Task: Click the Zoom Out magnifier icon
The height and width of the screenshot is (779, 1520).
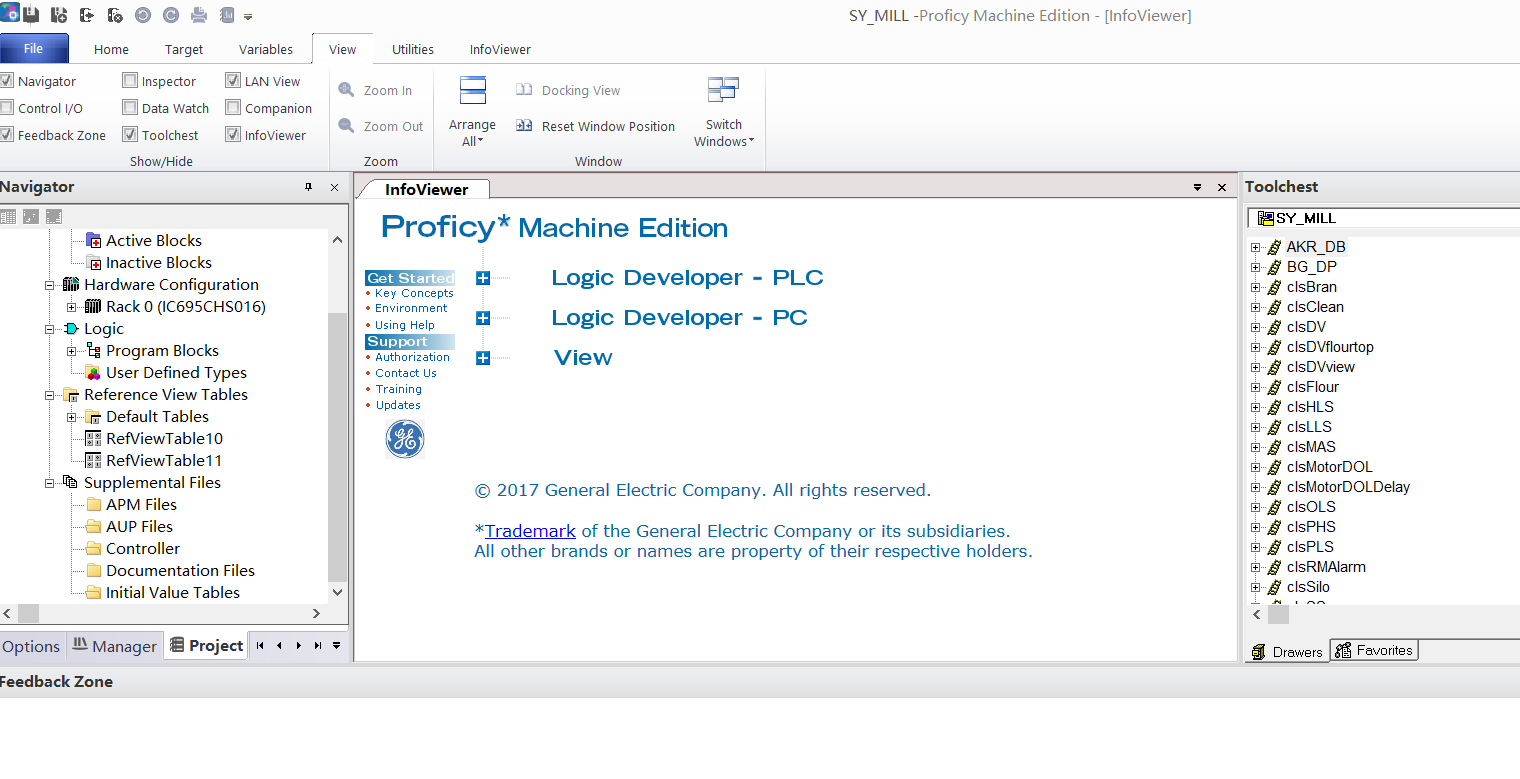Action: (x=346, y=126)
